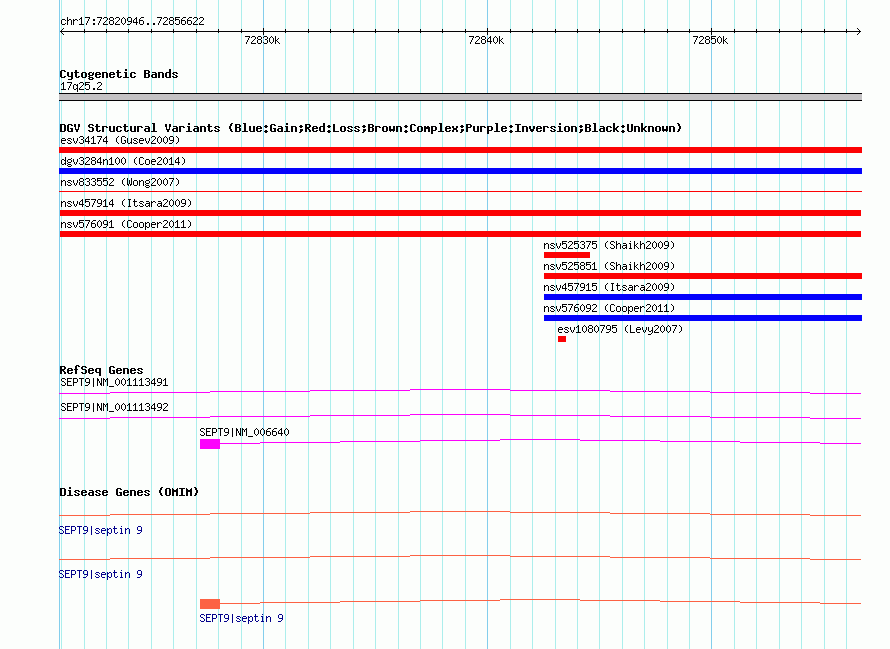Click the chr17:72820946..72856622 coordinates

click(132, 21)
